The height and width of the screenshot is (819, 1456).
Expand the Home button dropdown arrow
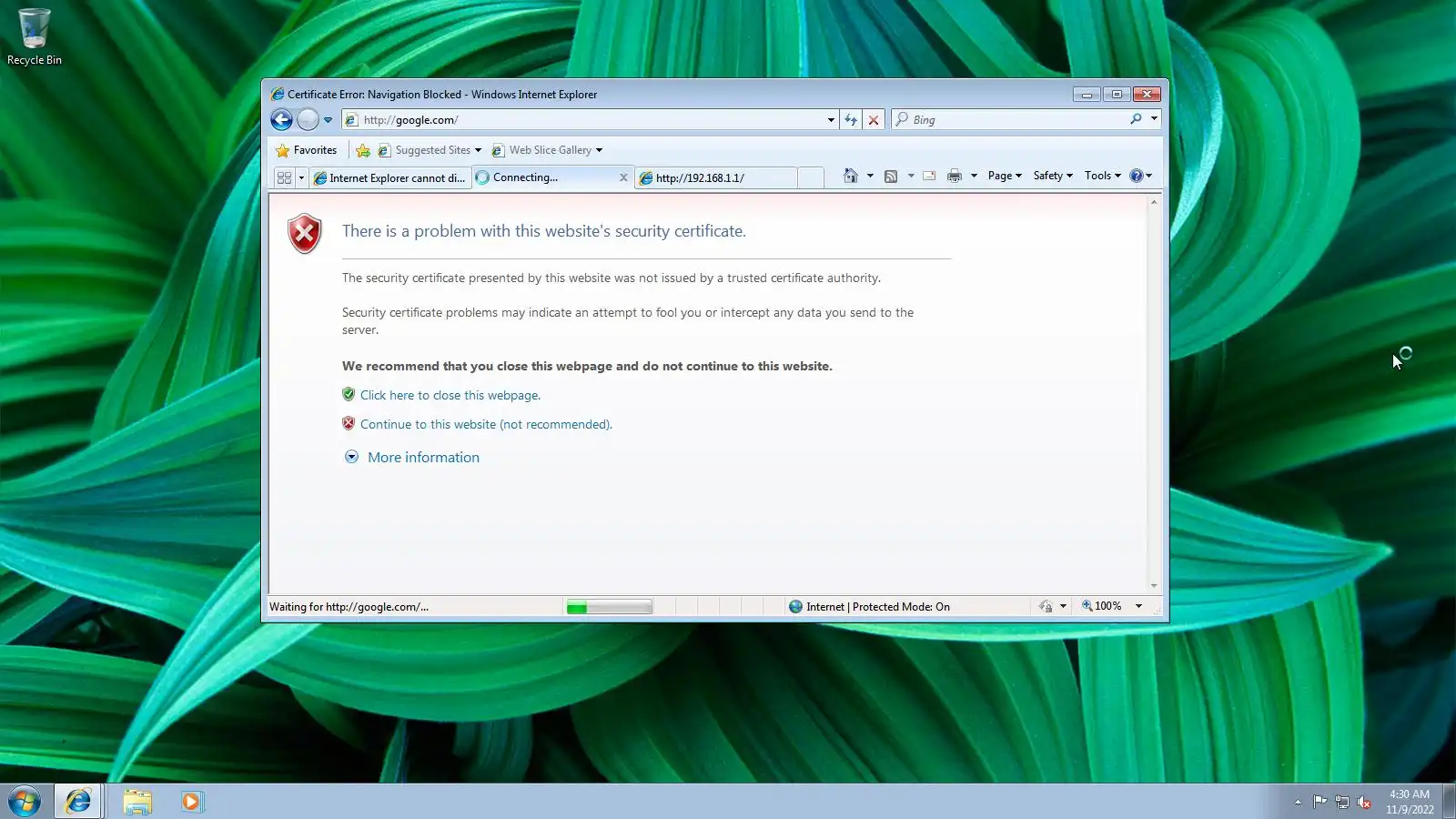[x=870, y=176]
